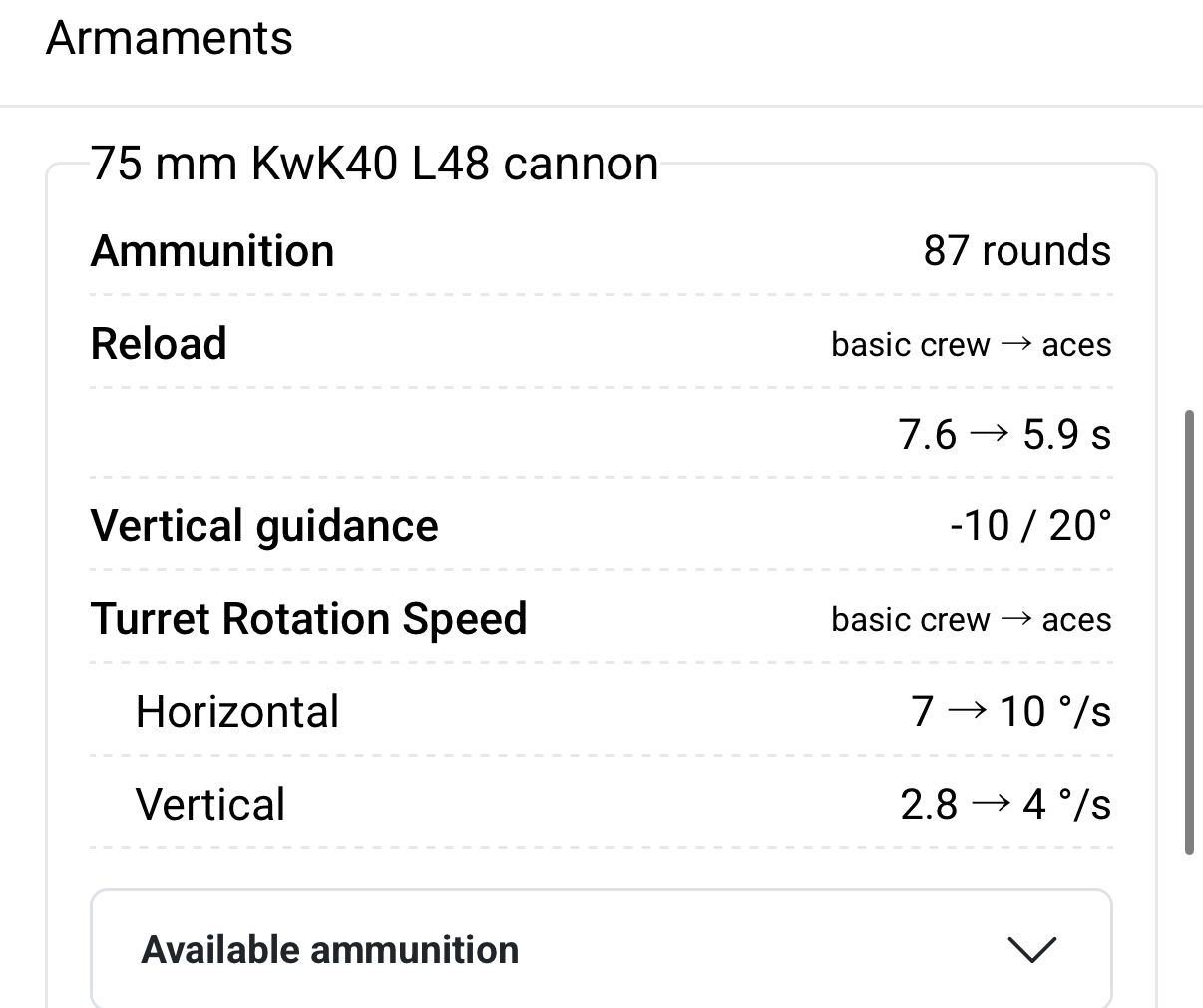Click the Ammunition row label

[x=212, y=251]
